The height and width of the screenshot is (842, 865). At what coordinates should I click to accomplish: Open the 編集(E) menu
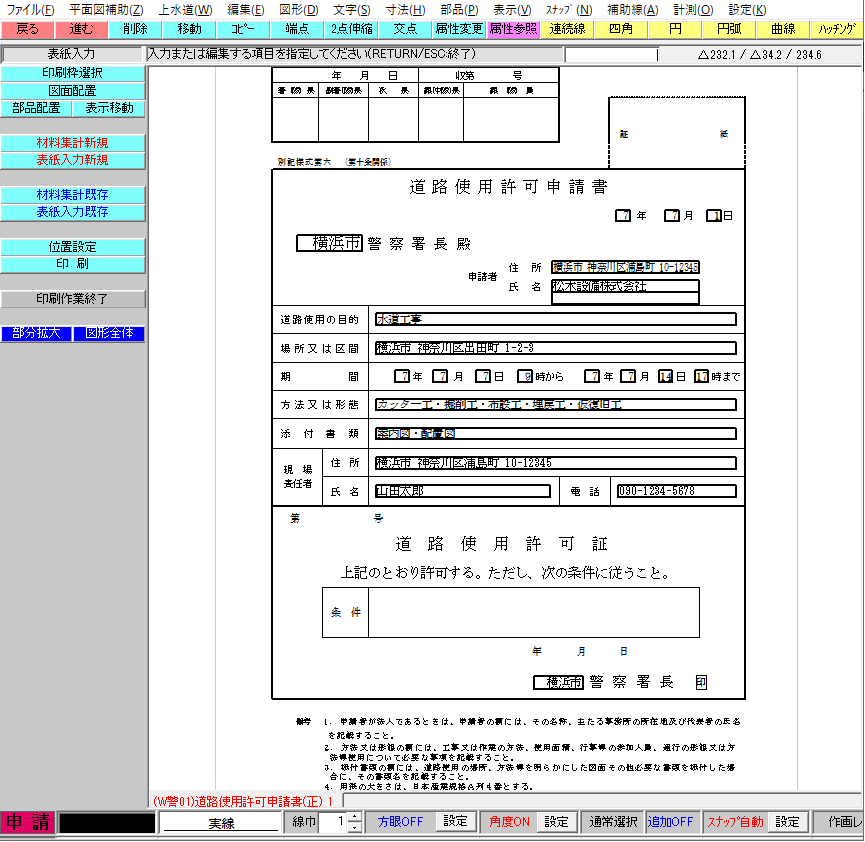[245, 10]
